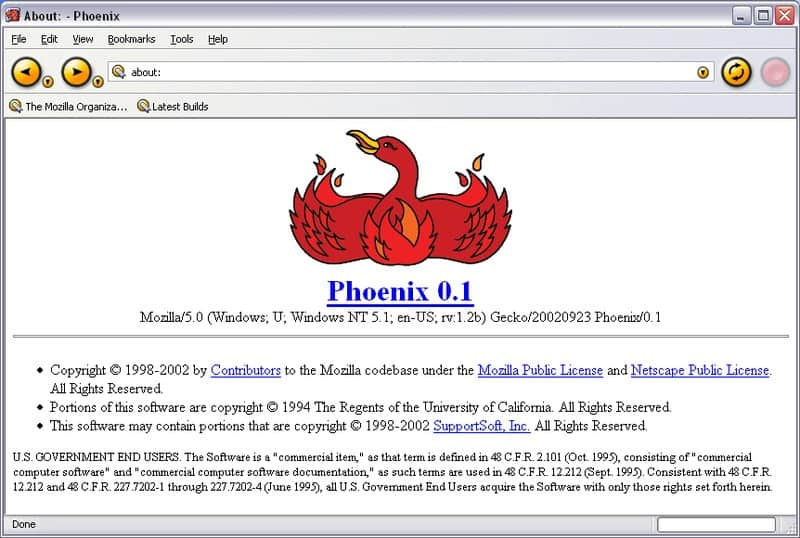Open the address bar URL history dropdown
Viewport: 800px width, 538px height.
click(703, 72)
